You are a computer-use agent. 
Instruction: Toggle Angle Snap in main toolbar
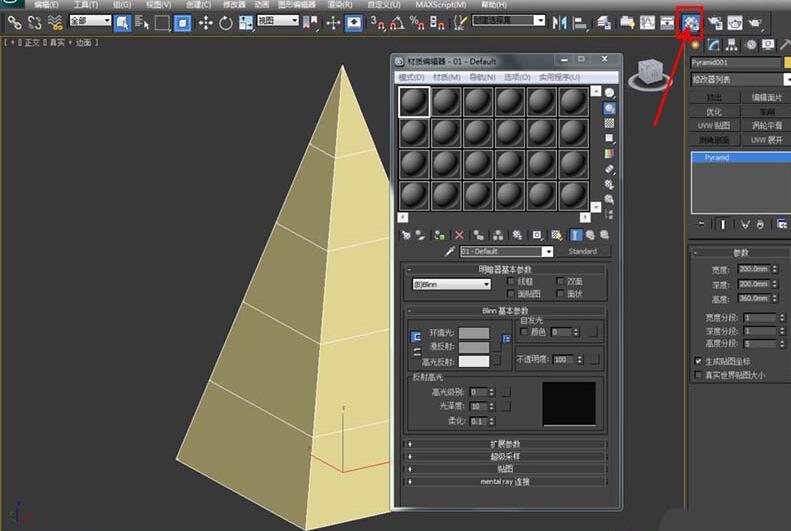pos(397,23)
